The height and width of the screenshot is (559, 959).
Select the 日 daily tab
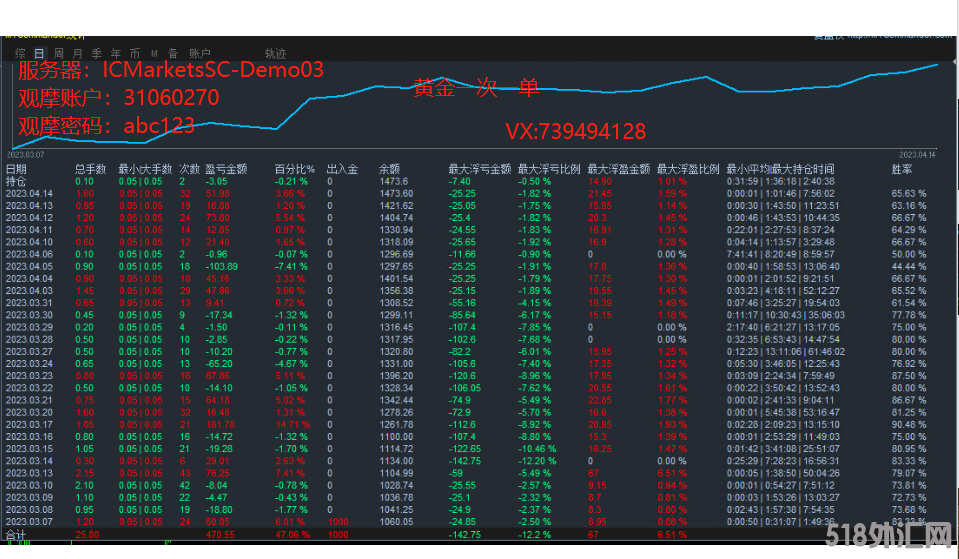pos(39,53)
